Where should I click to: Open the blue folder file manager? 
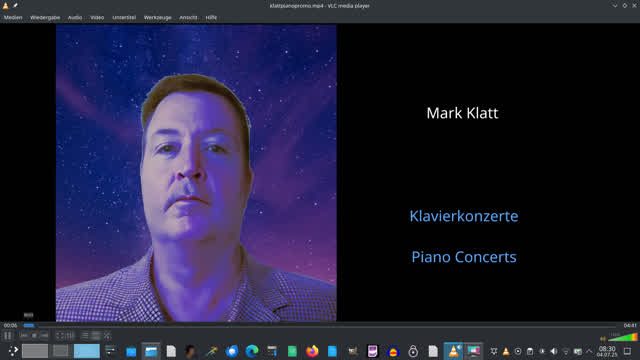(131, 351)
